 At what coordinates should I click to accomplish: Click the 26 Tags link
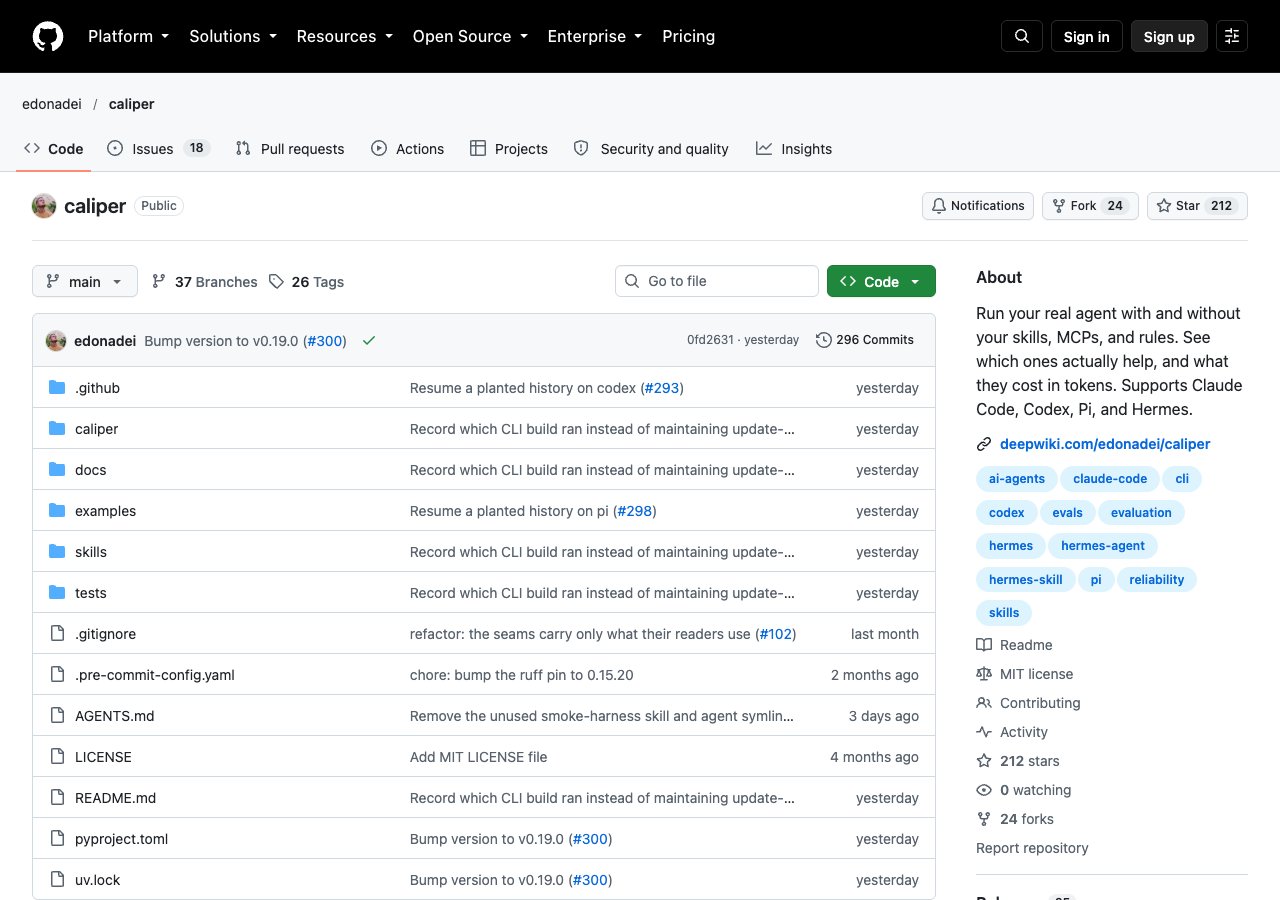pos(306,282)
